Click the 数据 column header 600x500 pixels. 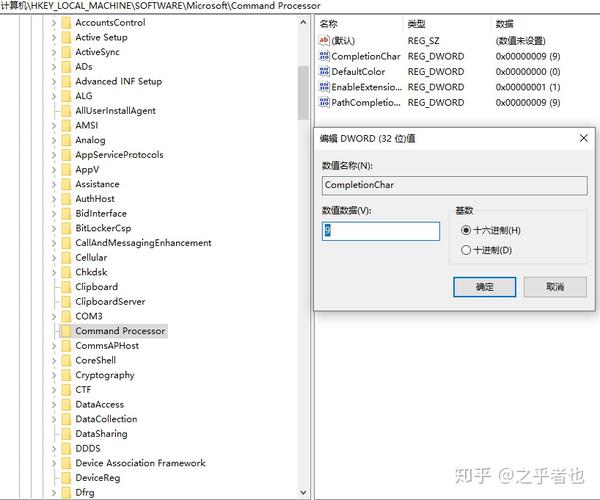(504, 24)
